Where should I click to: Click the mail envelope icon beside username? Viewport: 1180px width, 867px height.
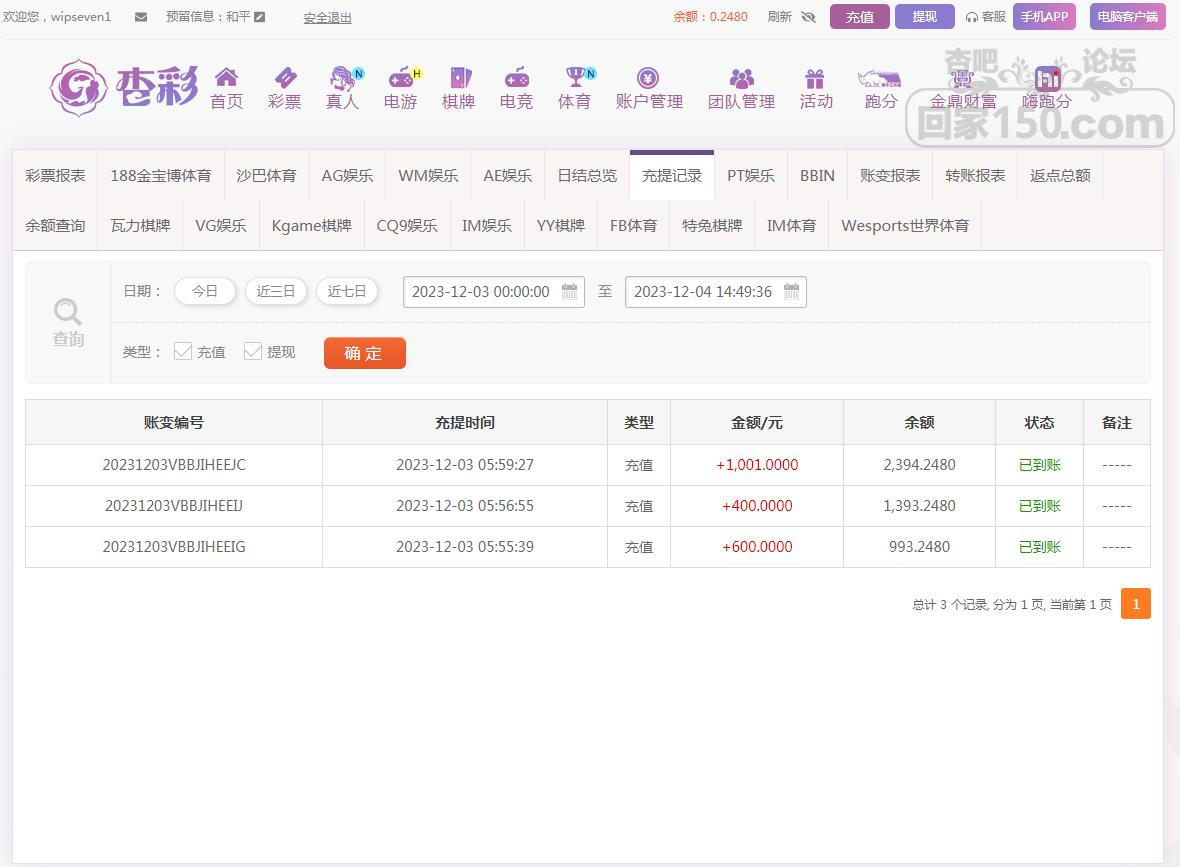click(141, 17)
